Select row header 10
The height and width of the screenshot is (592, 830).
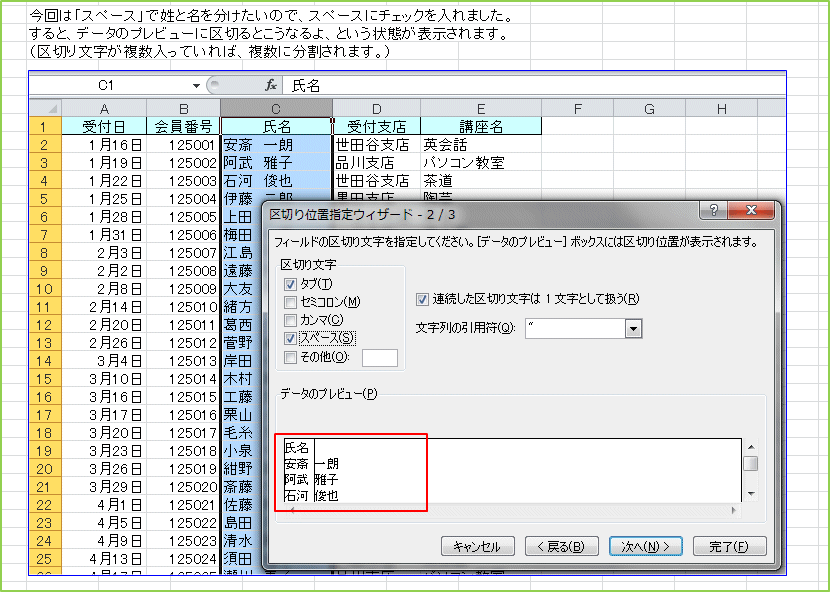pyautogui.click(x=46, y=289)
